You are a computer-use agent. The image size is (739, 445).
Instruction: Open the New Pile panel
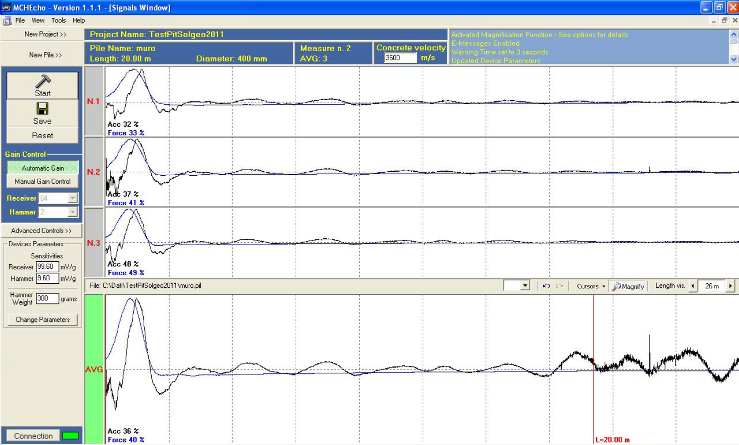pos(45,55)
